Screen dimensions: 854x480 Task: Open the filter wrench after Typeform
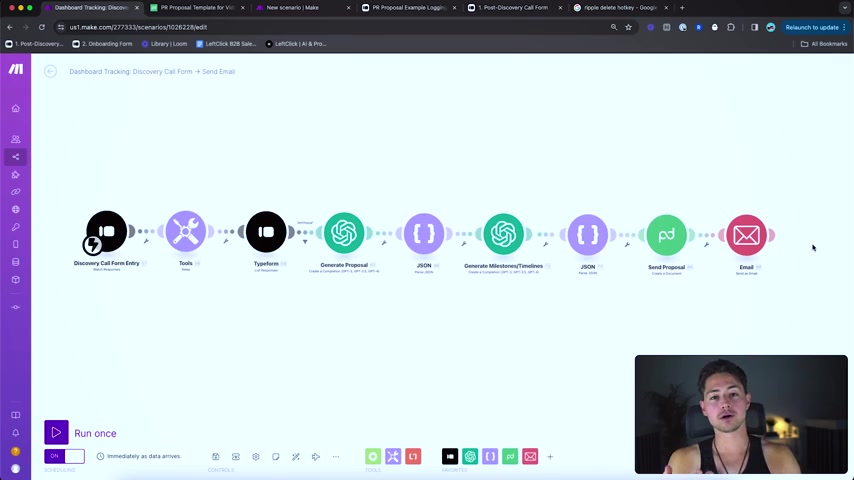305,241
